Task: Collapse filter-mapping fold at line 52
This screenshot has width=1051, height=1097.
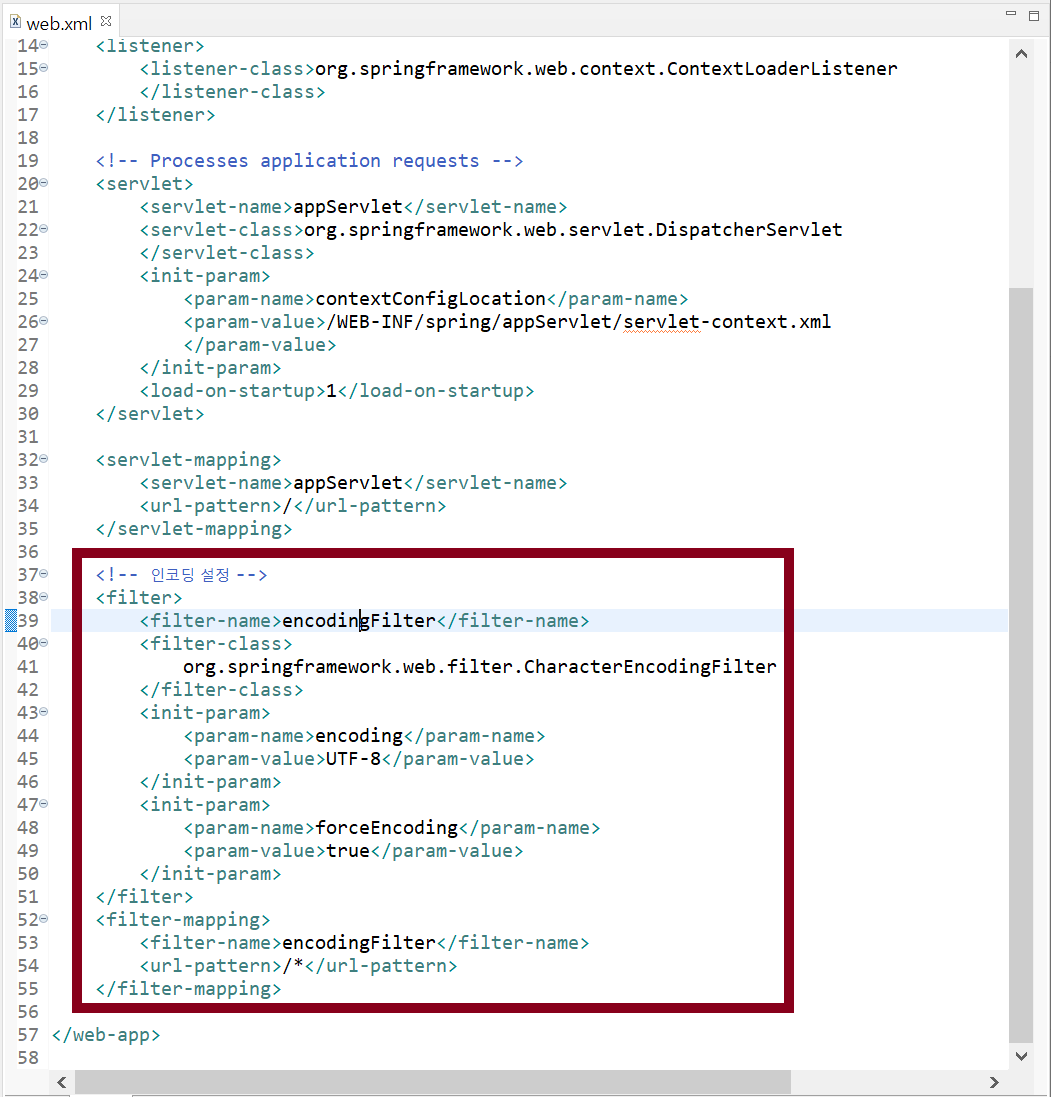Action: coord(43,919)
